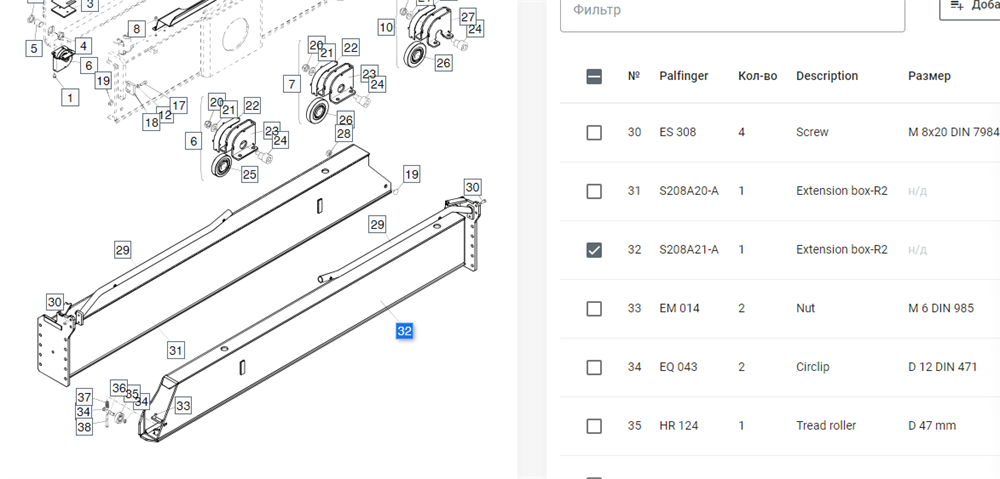This screenshot has width=1000, height=479.
Task: Click callout label 4 on the diagram
Action: click(84, 45)
